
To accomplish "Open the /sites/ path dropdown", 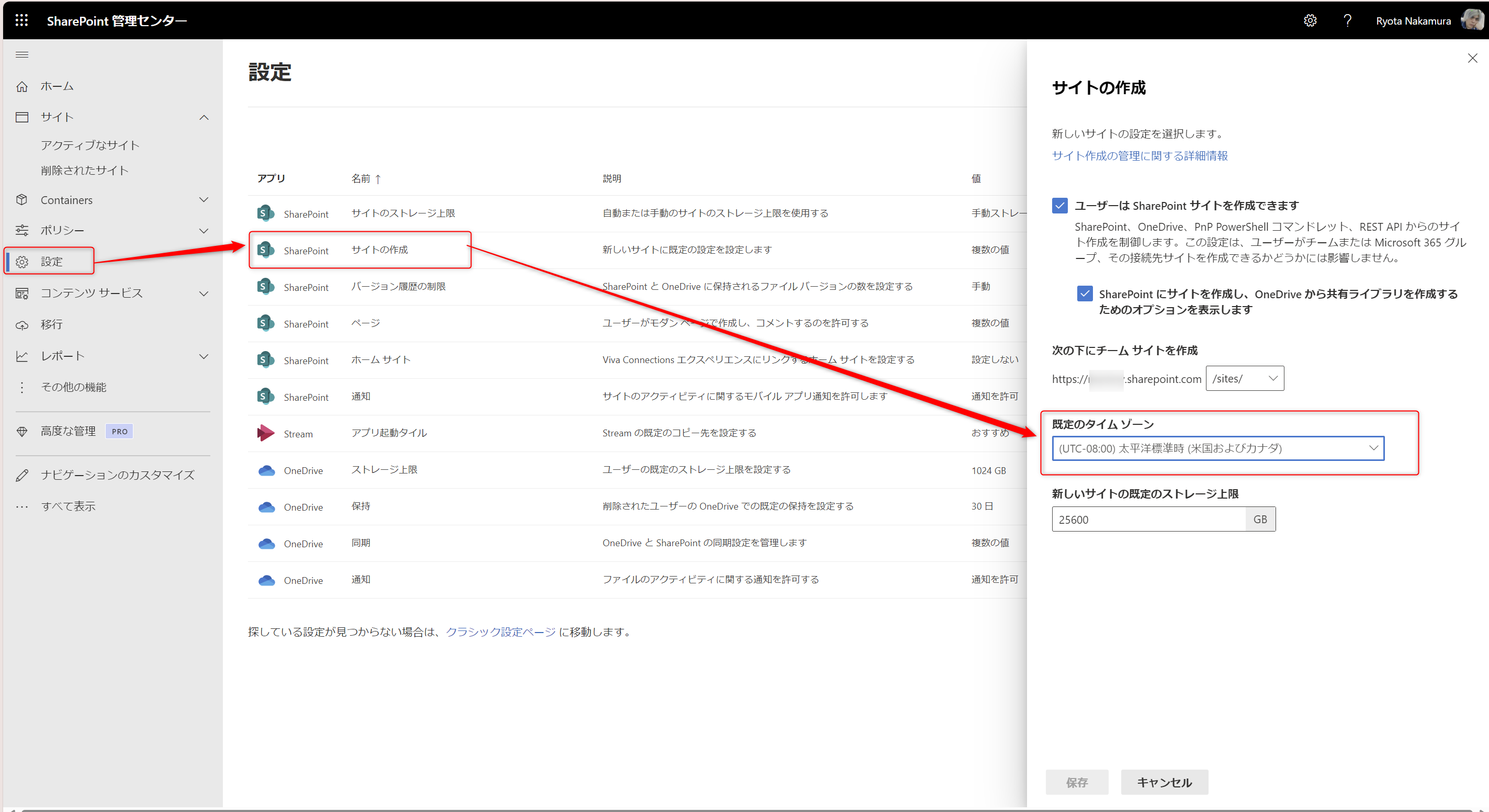I will pyautogui.click(x=1245, y=378).
